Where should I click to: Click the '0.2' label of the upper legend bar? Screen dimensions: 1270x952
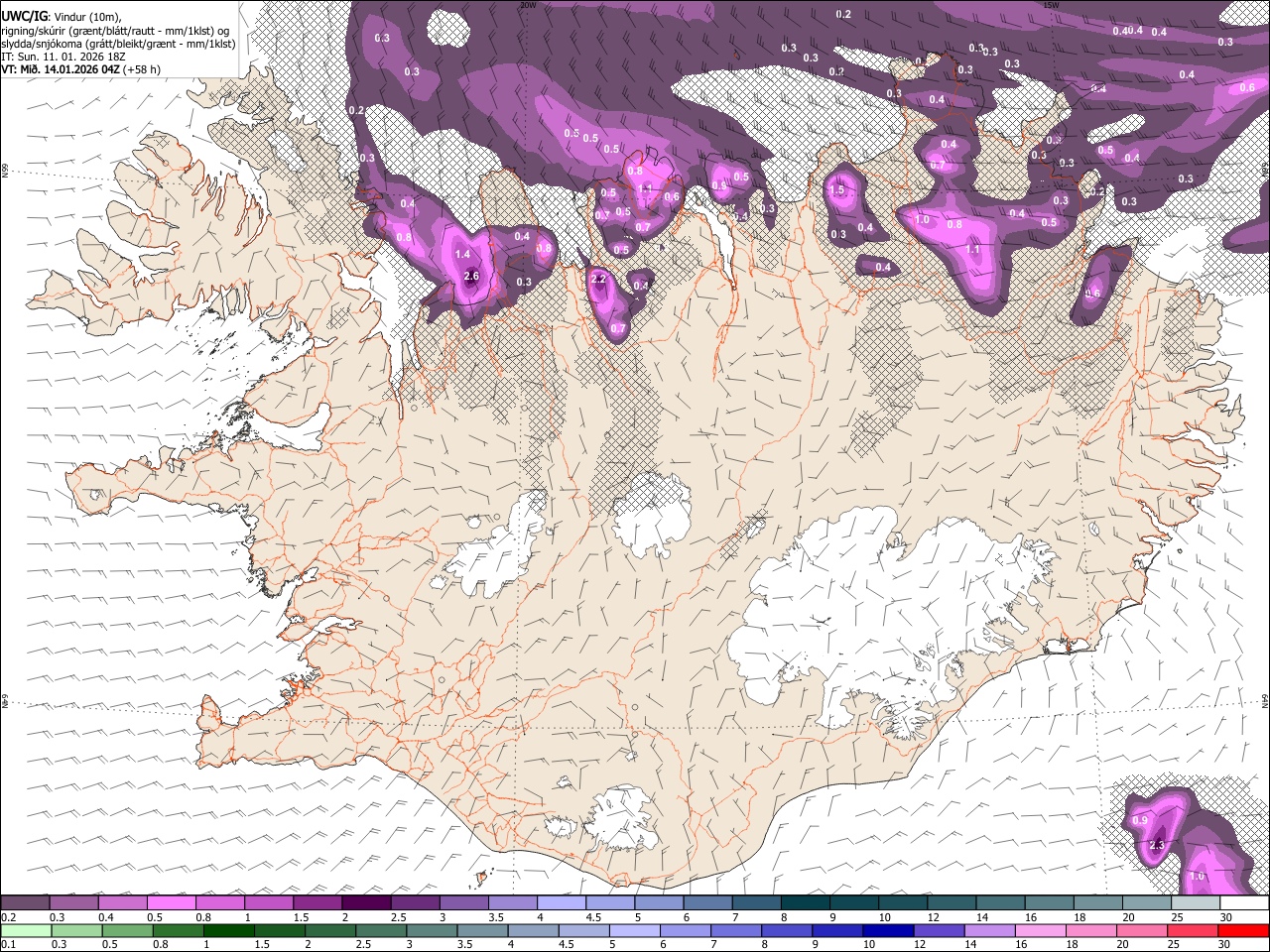click(x=8, y=917)
